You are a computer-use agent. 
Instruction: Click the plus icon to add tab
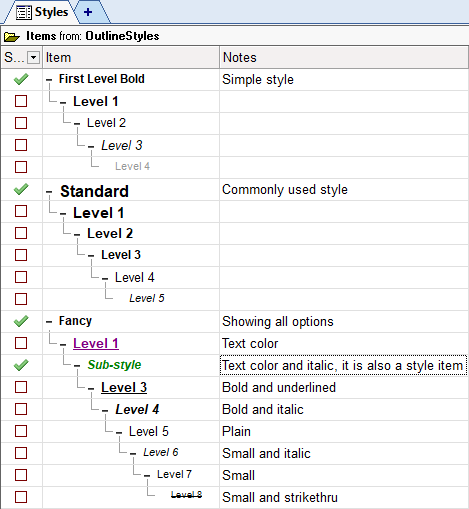88,12
